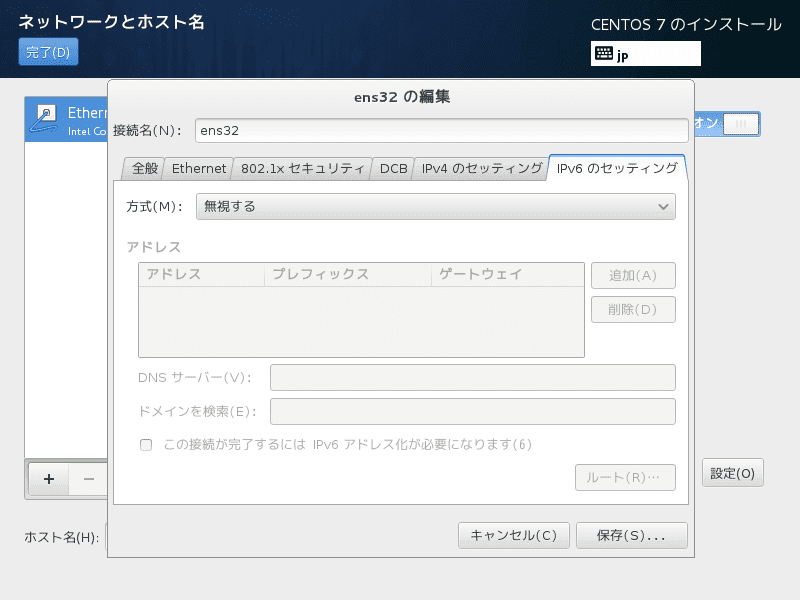Click the ルート routes button
Viewport: 800px width, 600px height.
625,478
